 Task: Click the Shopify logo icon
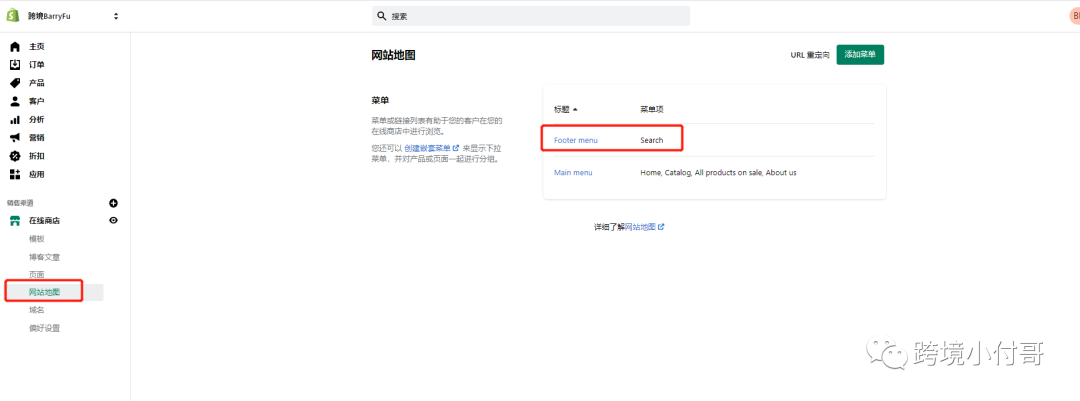pos(13,15)
